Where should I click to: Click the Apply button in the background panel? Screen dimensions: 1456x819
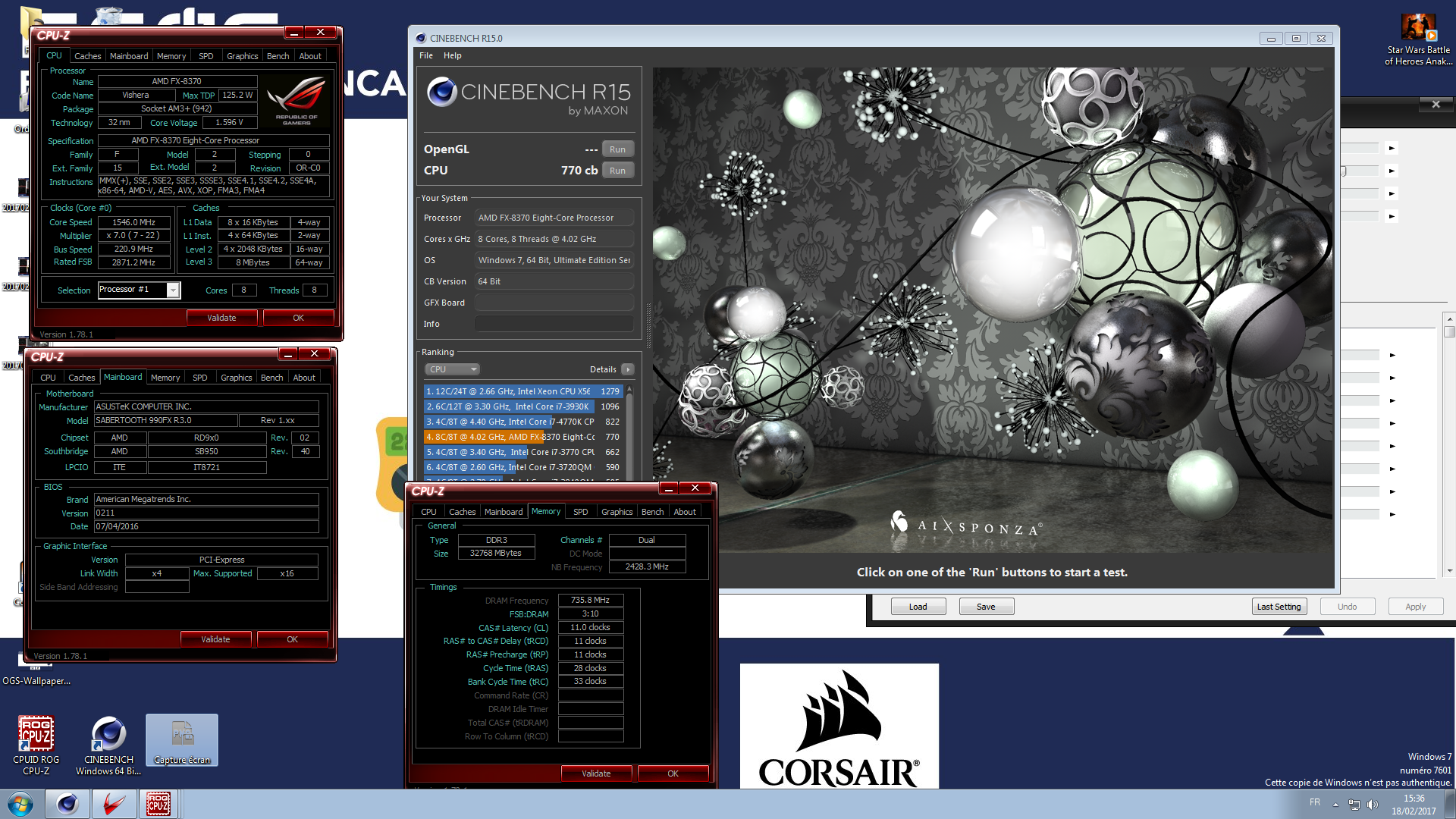[1415, 607]
